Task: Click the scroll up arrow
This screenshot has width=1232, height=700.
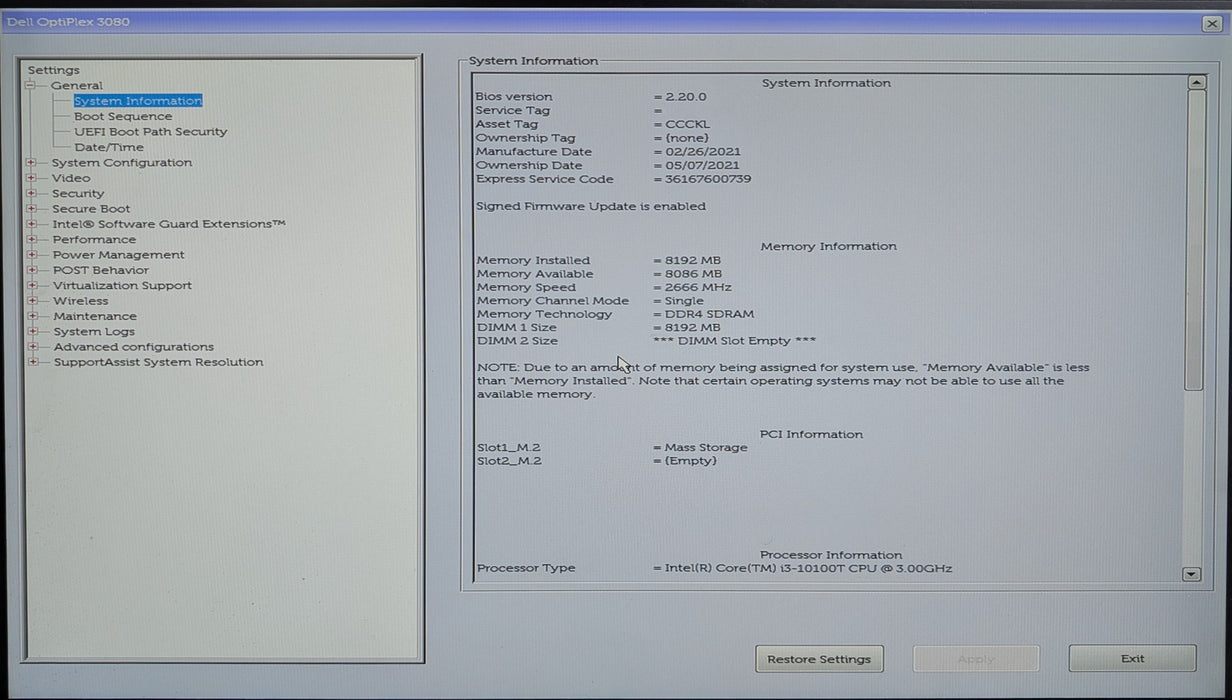Action: 1194,83
